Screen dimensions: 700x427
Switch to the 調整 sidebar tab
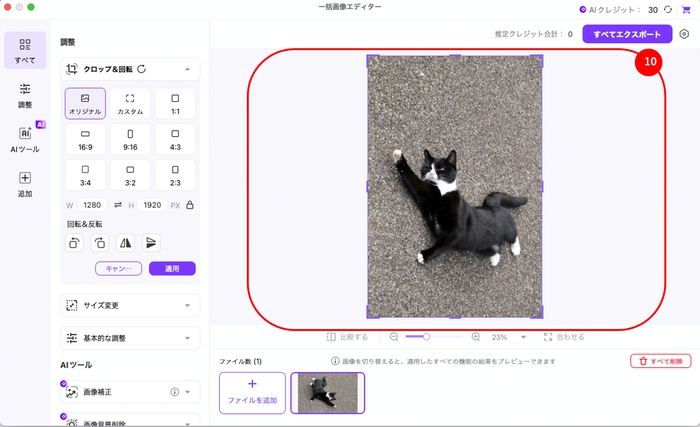coord(25,95)
